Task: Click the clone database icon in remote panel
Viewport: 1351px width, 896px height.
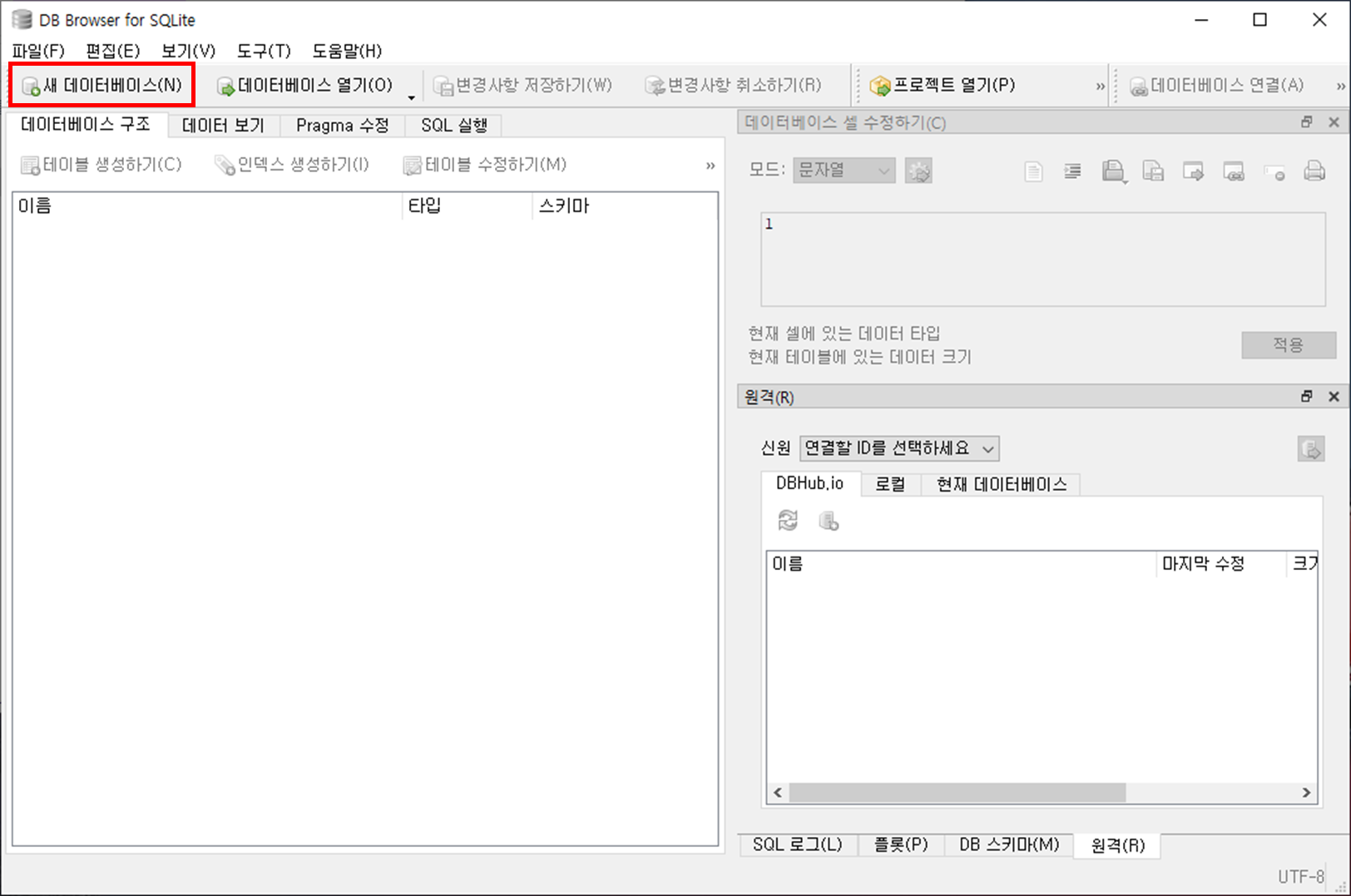Action: tap(829, 521)
